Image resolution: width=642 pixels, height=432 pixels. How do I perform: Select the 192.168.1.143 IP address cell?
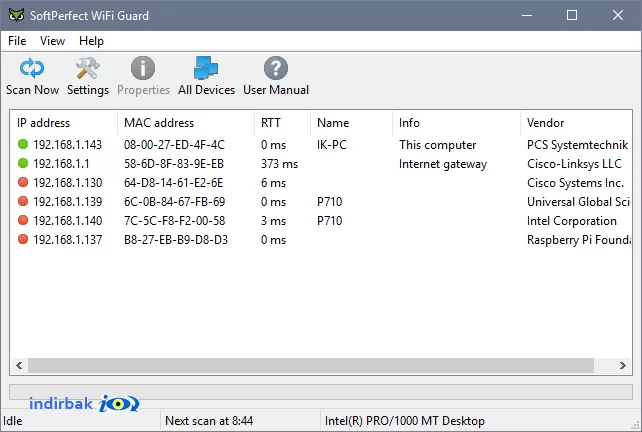coord(68,145)
